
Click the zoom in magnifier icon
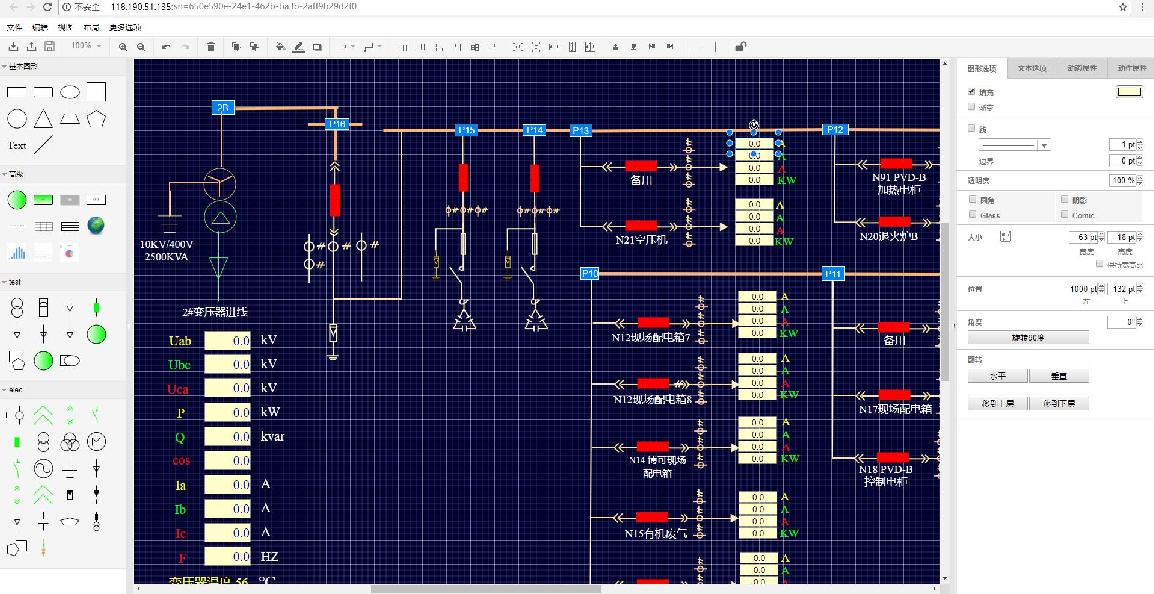pos(123,46)
